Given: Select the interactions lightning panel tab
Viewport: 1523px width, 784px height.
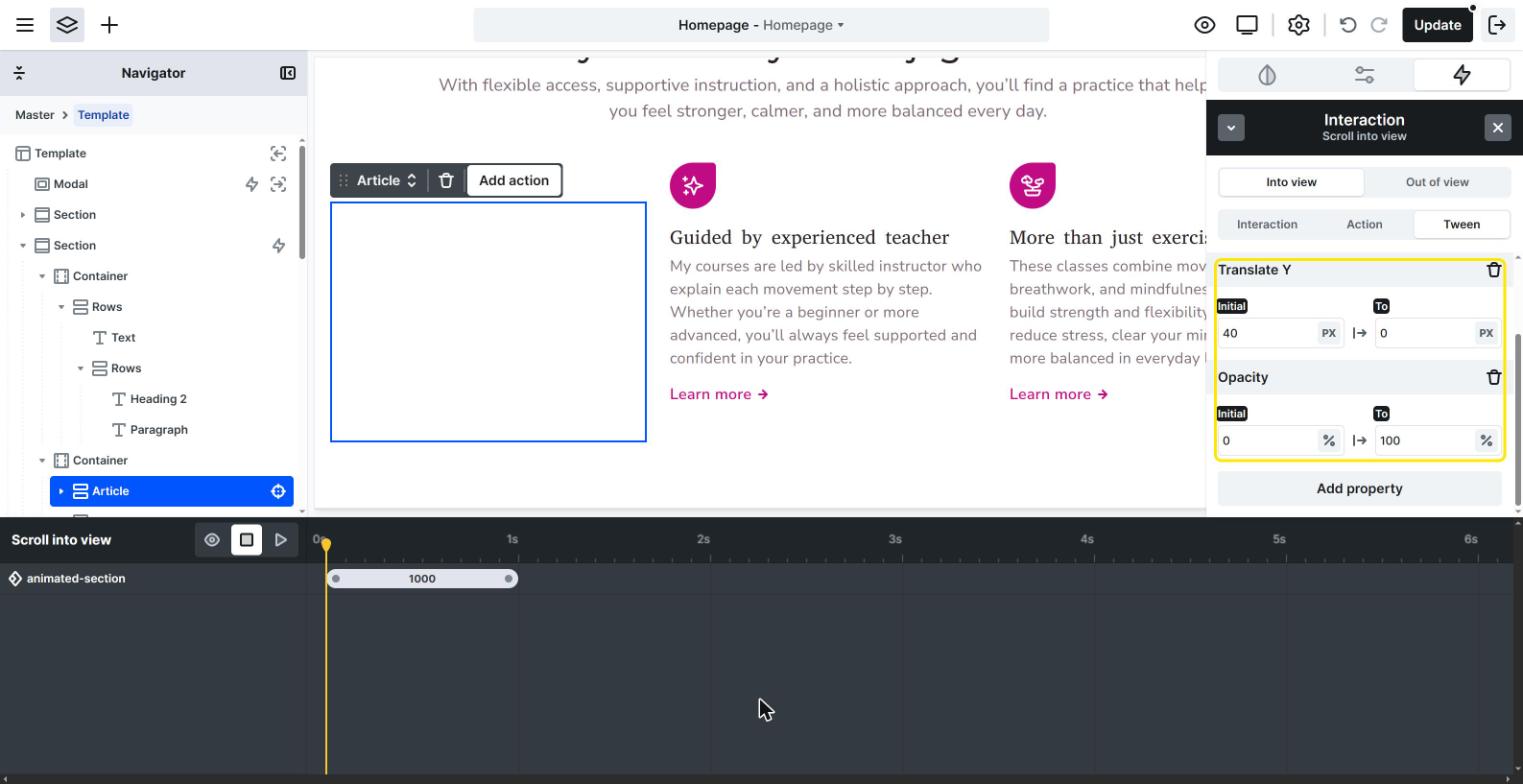Looking at the screenshot, I should pos(1462,75).
